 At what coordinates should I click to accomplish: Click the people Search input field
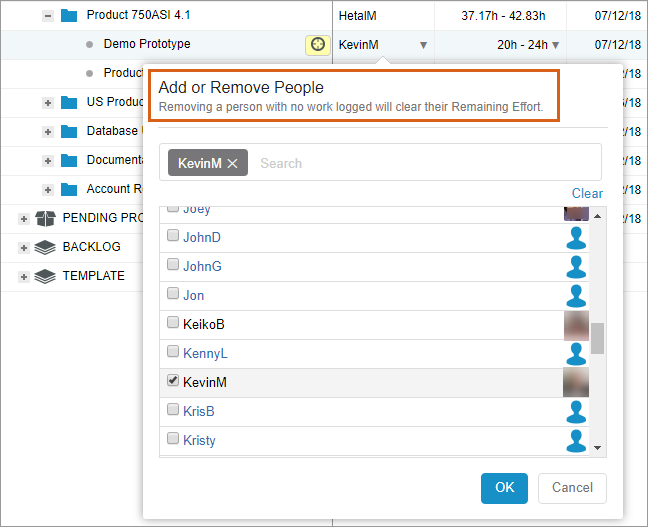coord(420,163)
